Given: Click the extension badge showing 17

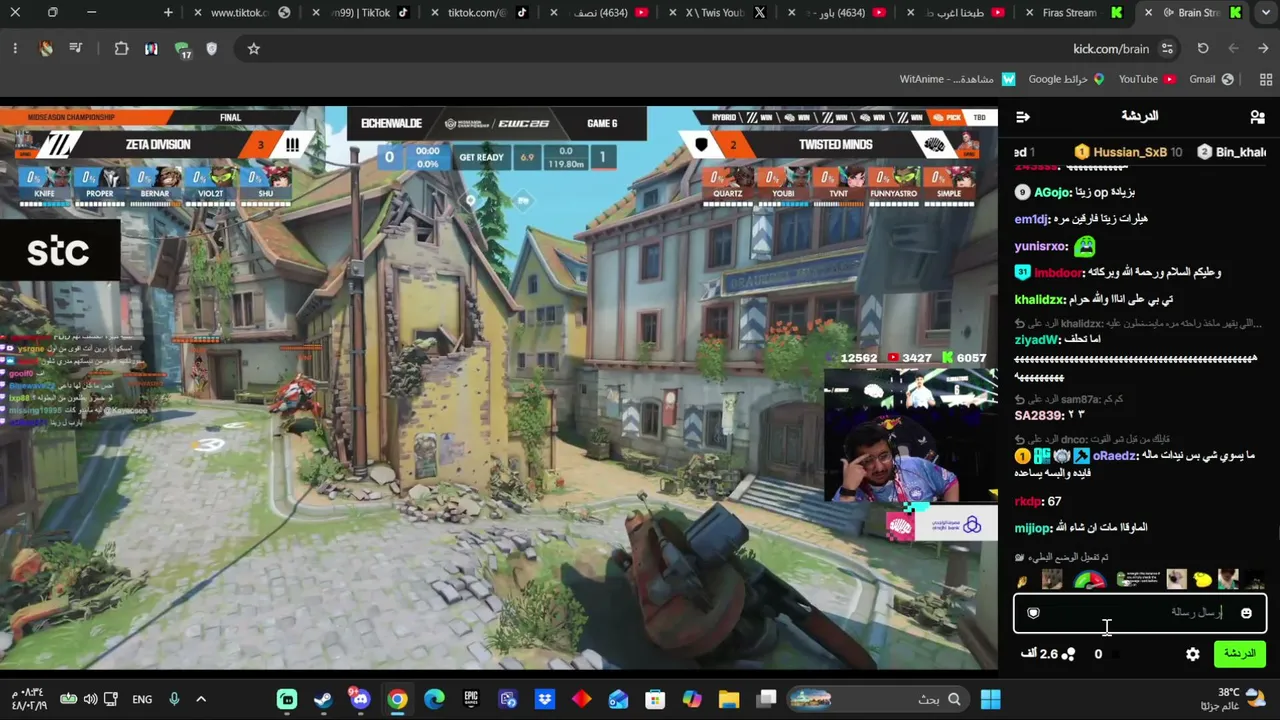Looking at the screenshot, I should point(182,49).
